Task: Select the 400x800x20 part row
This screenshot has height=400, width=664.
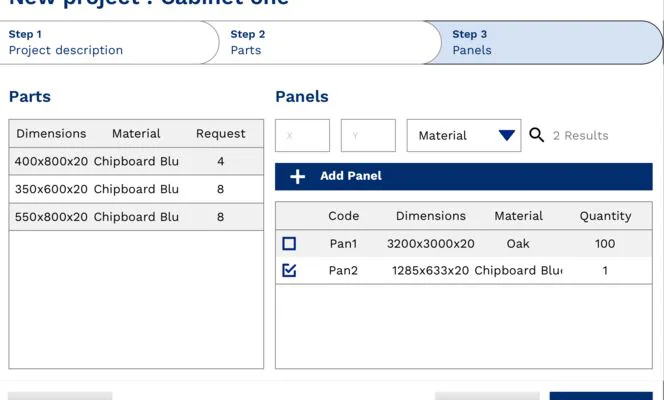Action: click(136, 161)
